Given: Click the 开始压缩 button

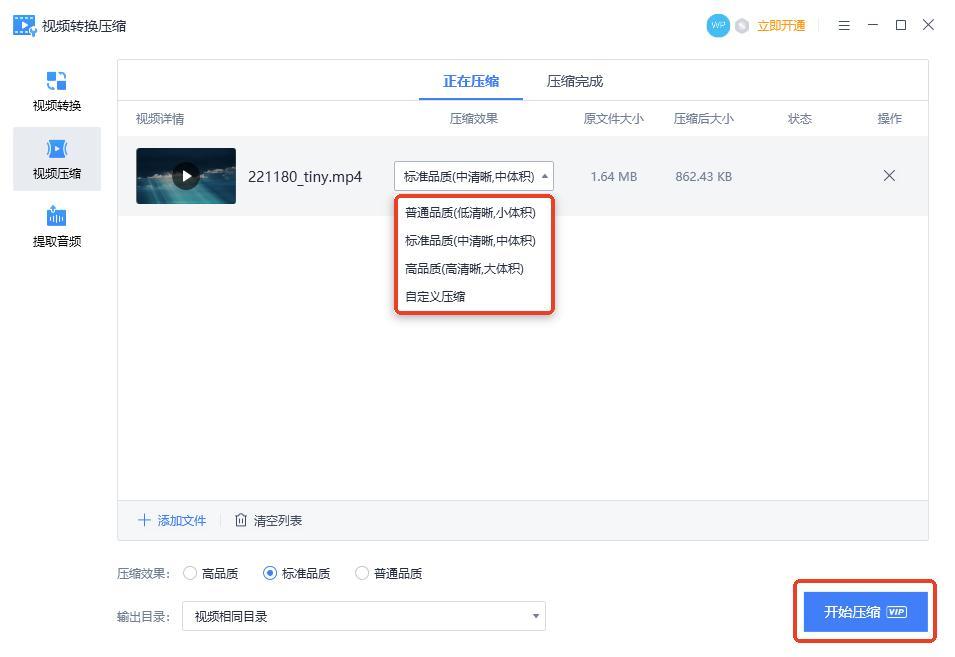Looking at the screenshot, I should pos(865,612).
